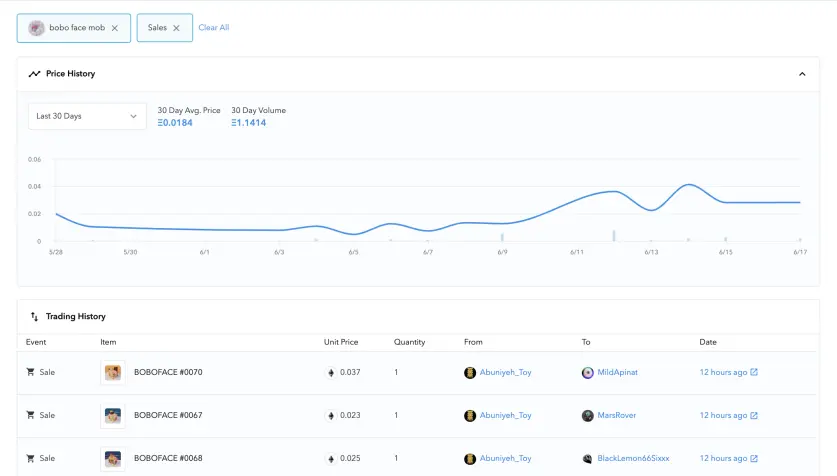Viewport: 837px width, 476px height.
Task: Open external transaction link for BOBOFACE #0068
Action: tap(754, 458)
